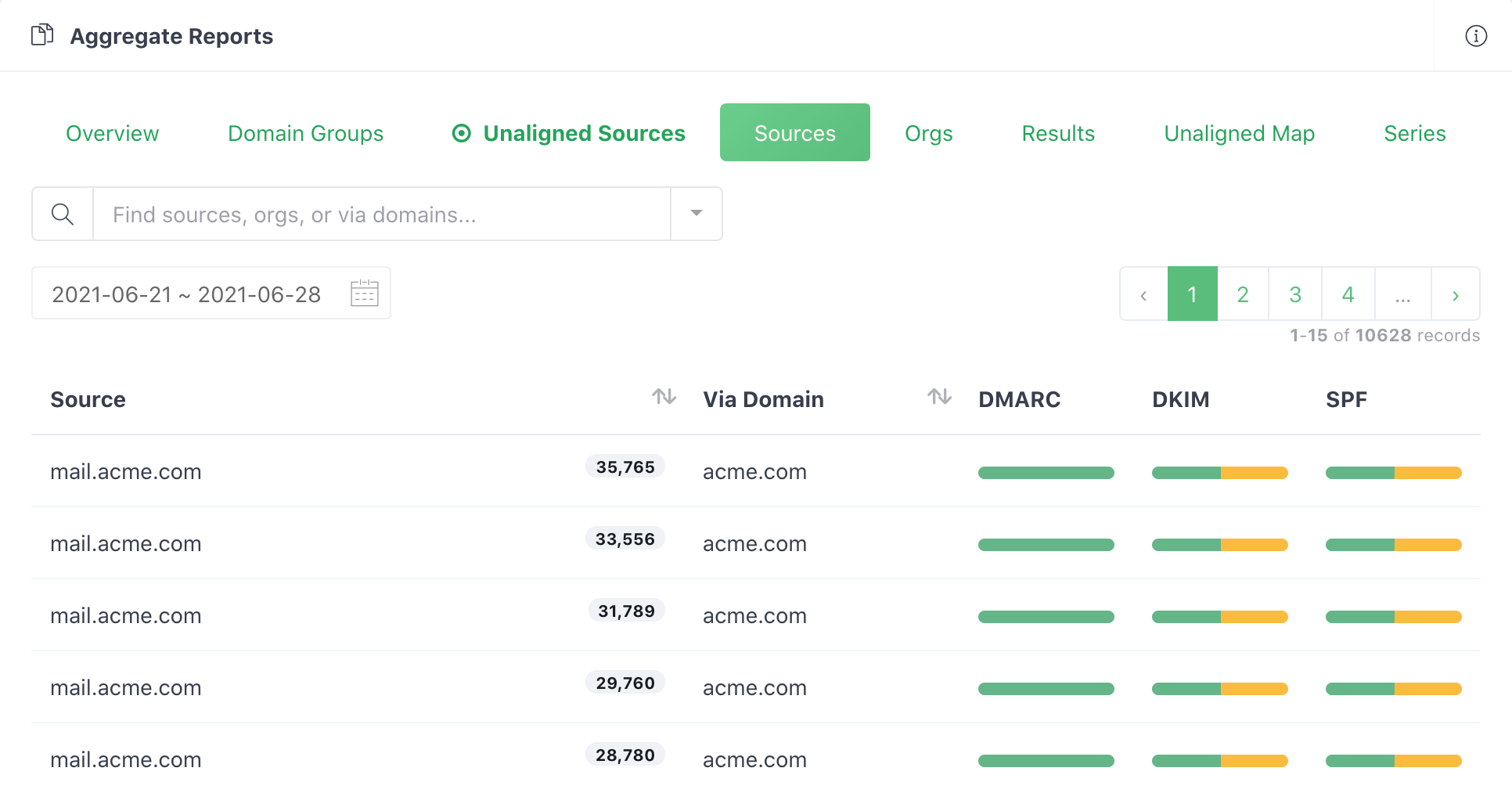Viewport: 1512px width, 793px height.
Task: Click SPF bar in 28,780 row
Action: pyautogui.click(x=1394, y=761)
